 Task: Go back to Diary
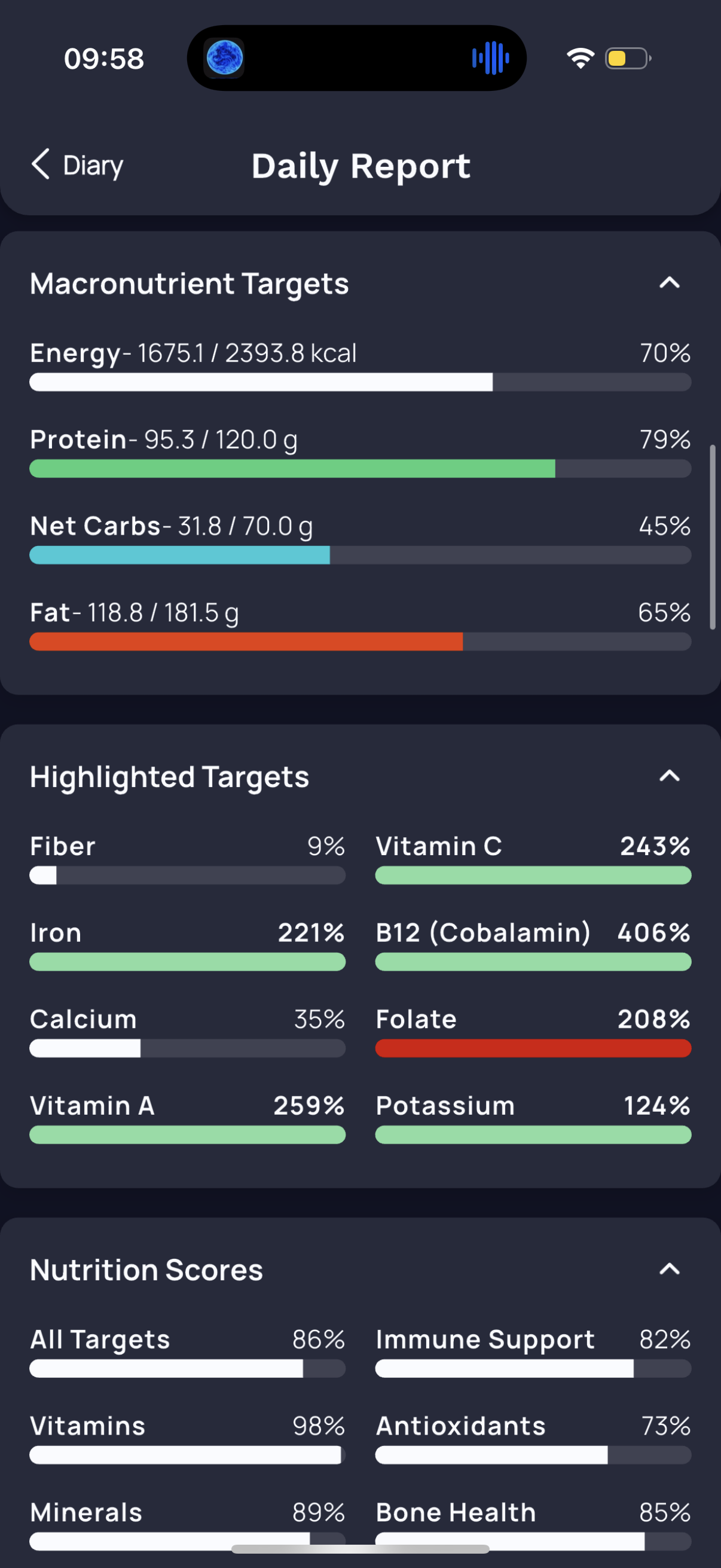coord(77,165)
